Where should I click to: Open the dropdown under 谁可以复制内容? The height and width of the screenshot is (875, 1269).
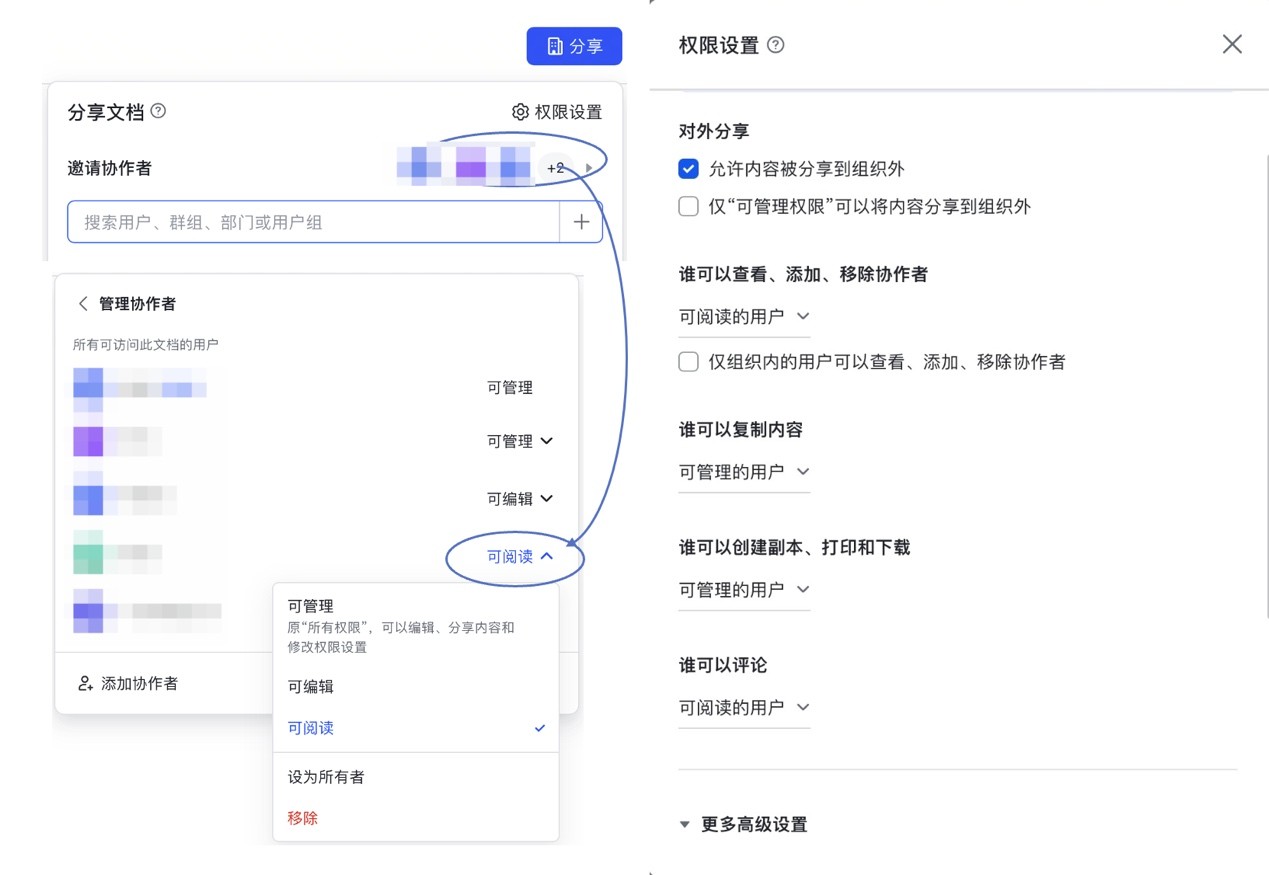(744, 472)
